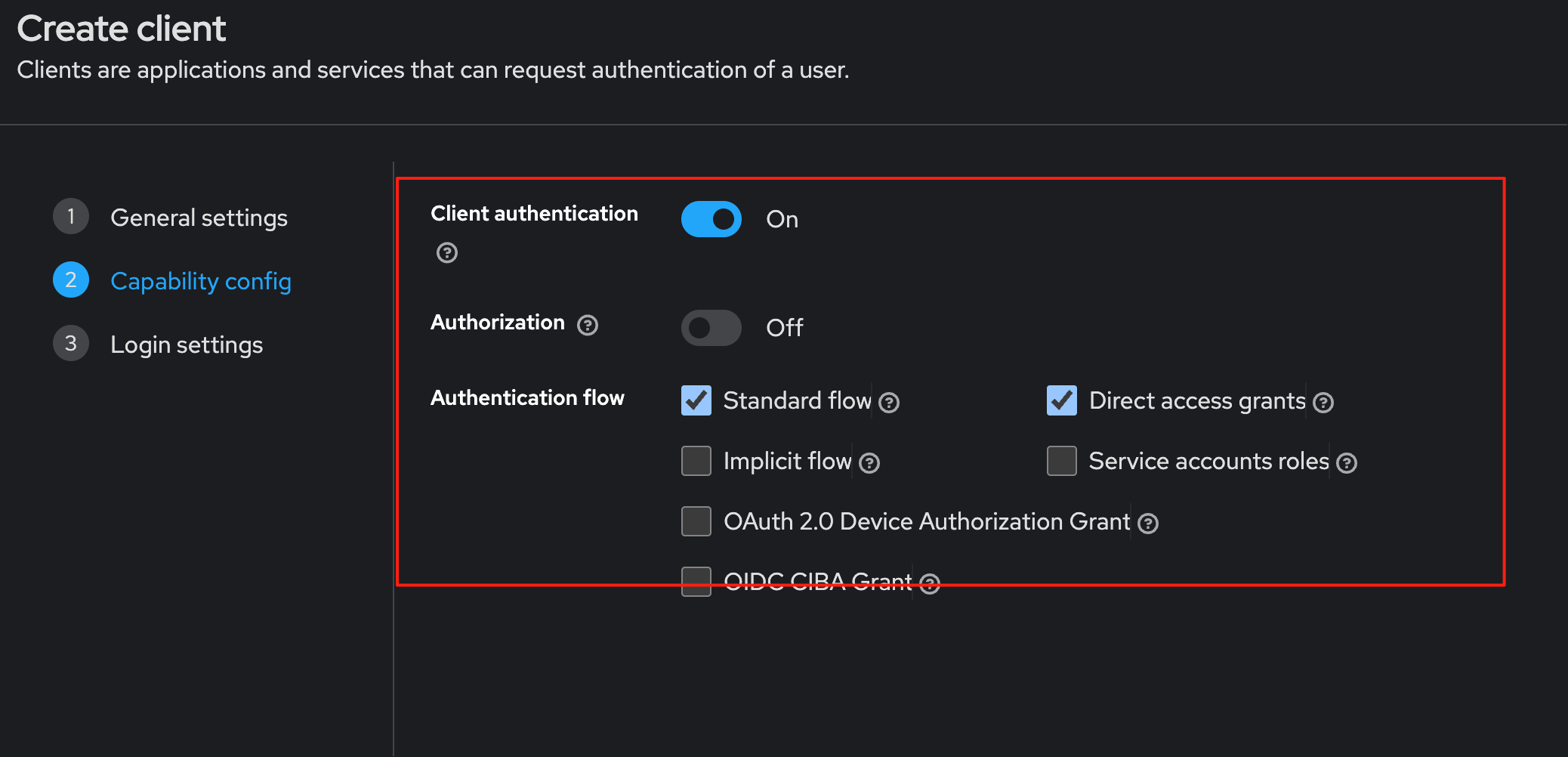Screen dimensions: 1568x757
Task: Show help for OAuth 2.0 Device Authorization Grant
Action: click(1148, 524)
